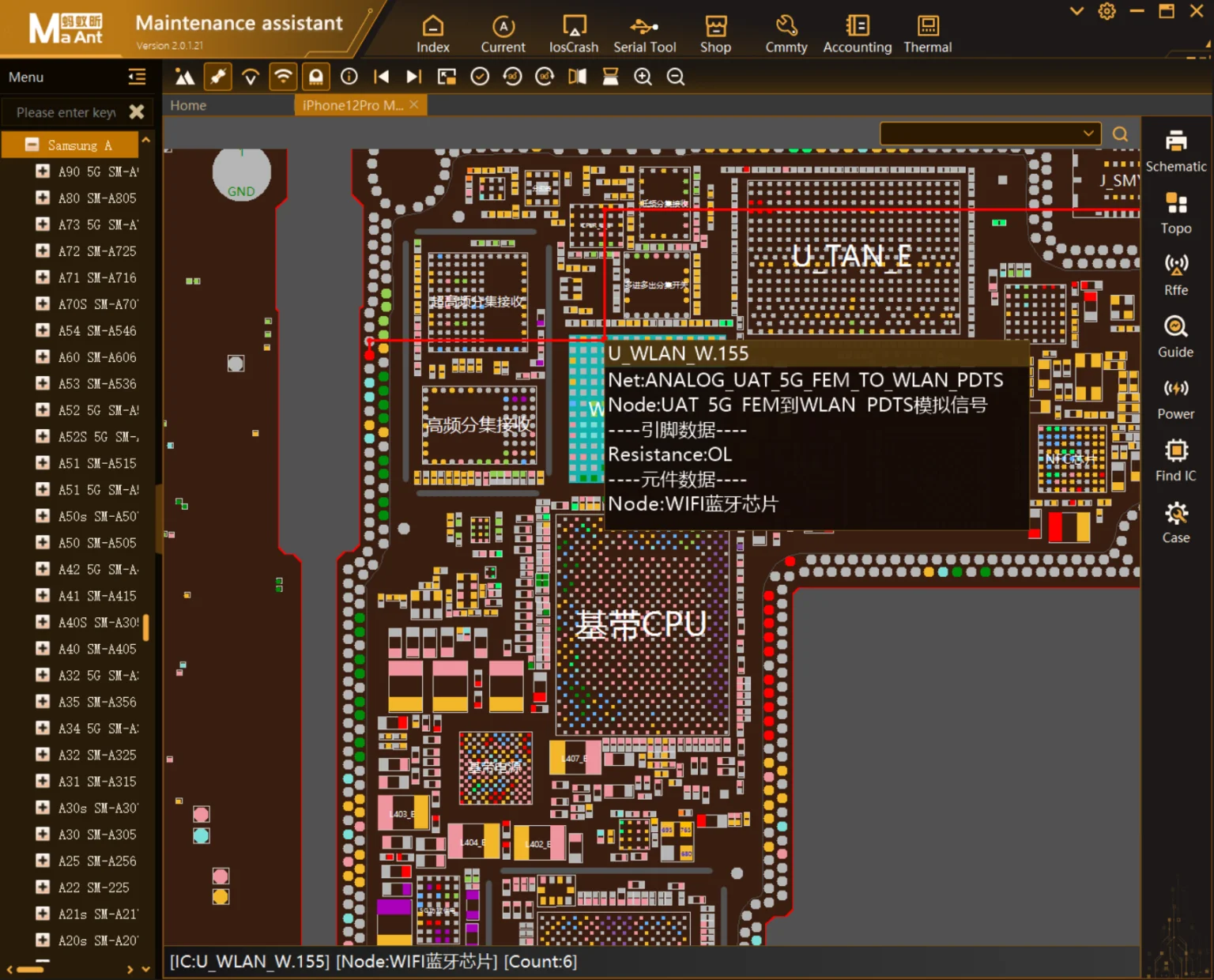
Task: Open the Thermal tool
Action: tap(927, 35)
